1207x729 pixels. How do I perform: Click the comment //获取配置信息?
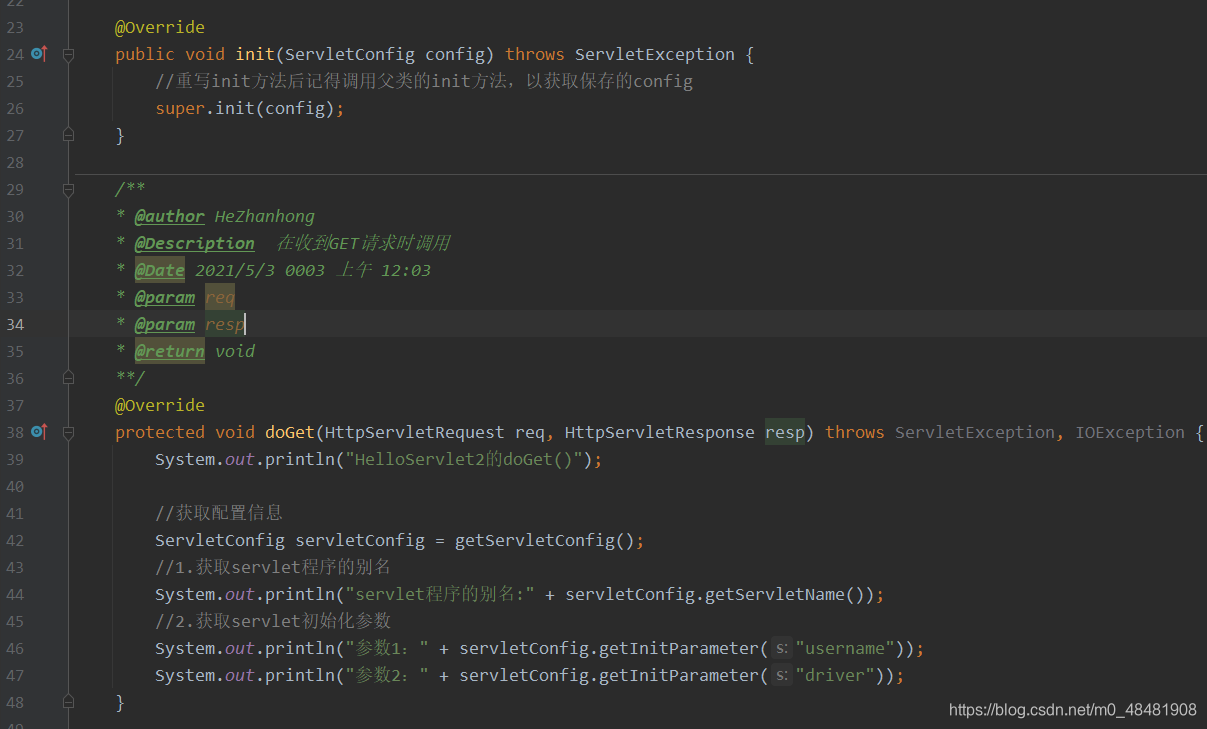219,513
